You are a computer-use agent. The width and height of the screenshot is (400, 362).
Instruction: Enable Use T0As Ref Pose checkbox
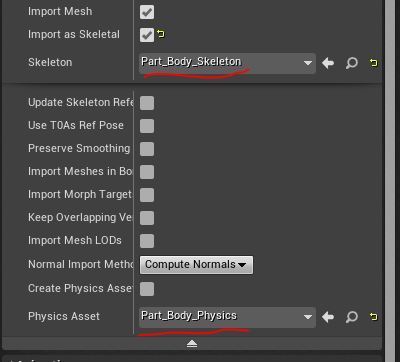point(147,126)
